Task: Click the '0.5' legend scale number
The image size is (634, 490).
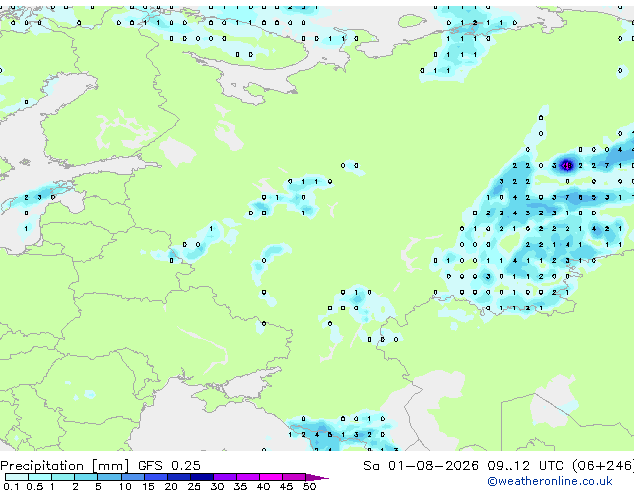Action: coord(35,486)
